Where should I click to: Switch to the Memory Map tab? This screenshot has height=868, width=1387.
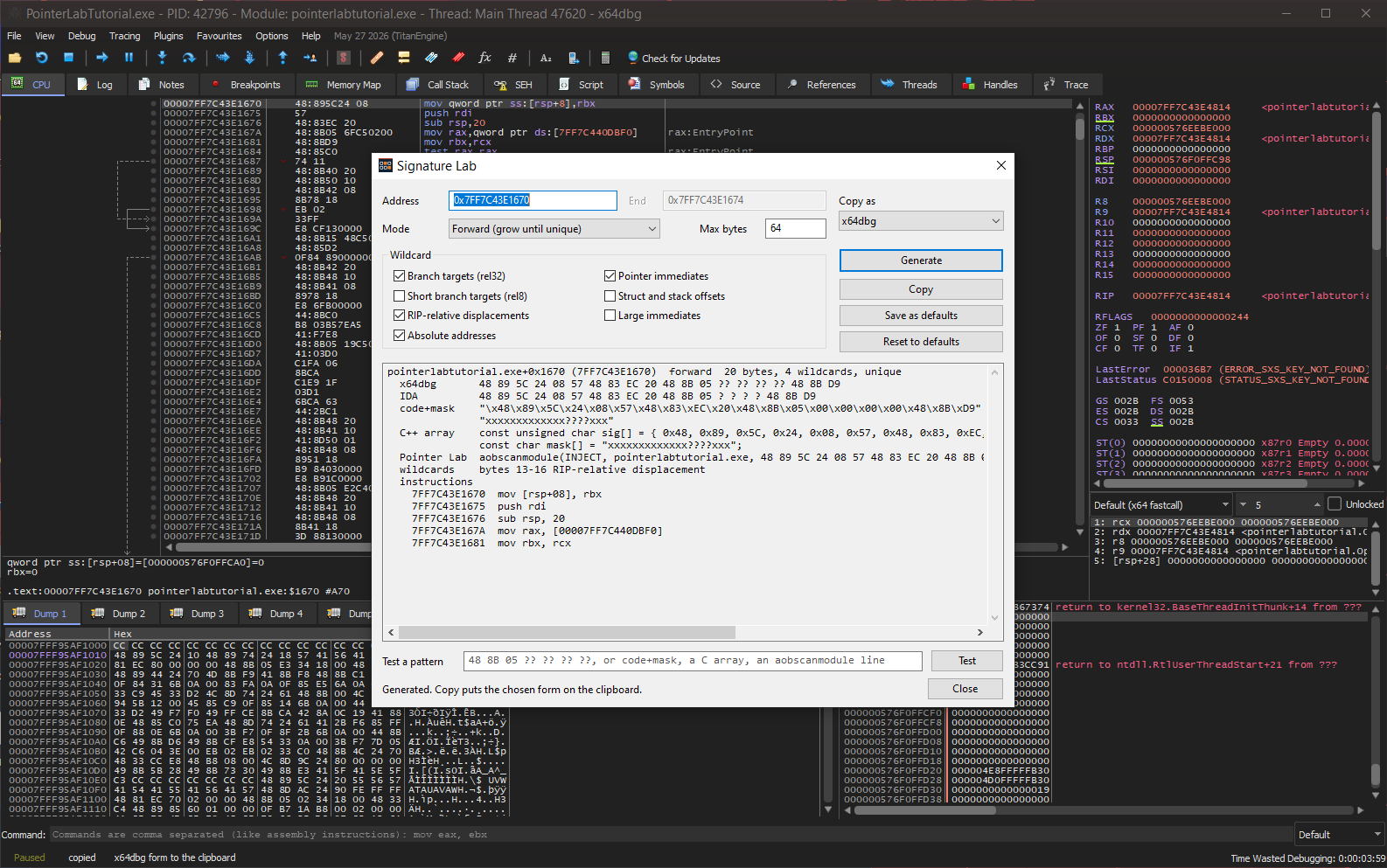coord(343,85)
